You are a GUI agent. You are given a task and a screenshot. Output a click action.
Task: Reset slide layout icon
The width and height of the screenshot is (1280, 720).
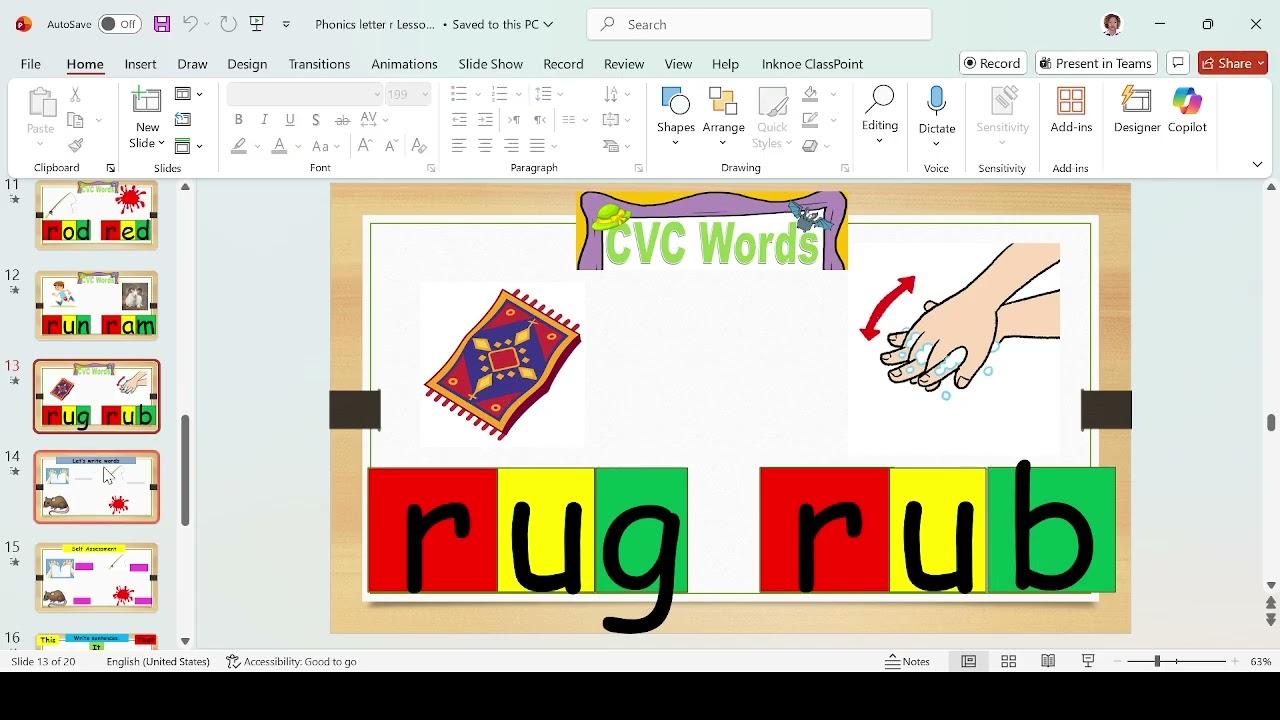[x=183, y=120]
